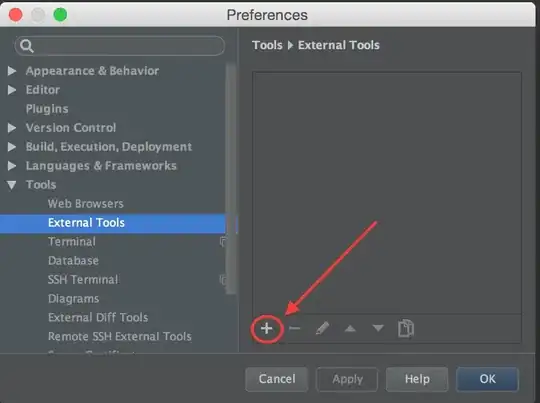Expand Appearance & Behavior section
The height and width of the screenshot is (403, 540).
(x=12, y=71)
